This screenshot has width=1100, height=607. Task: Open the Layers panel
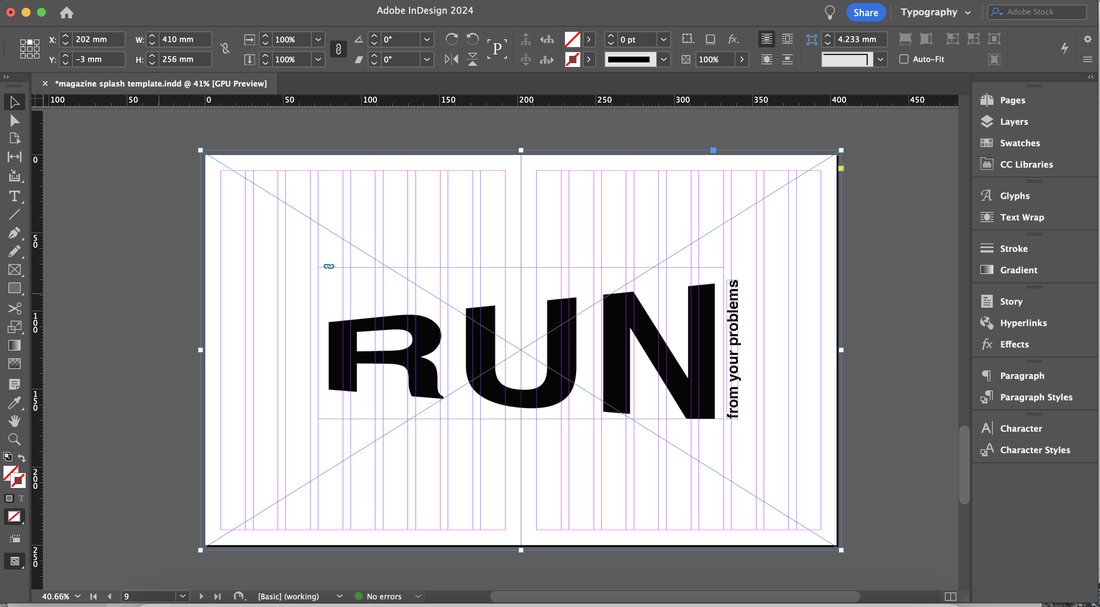coord(1014,121)
